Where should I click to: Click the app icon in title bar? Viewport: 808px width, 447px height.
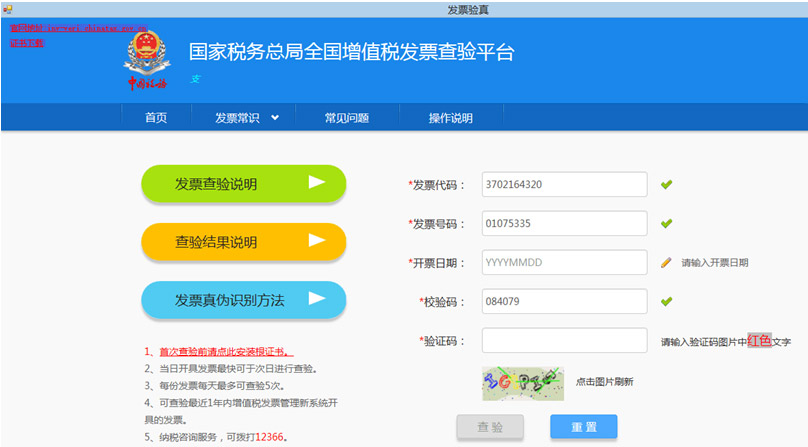pyautogui.click(x=7, y=9)
